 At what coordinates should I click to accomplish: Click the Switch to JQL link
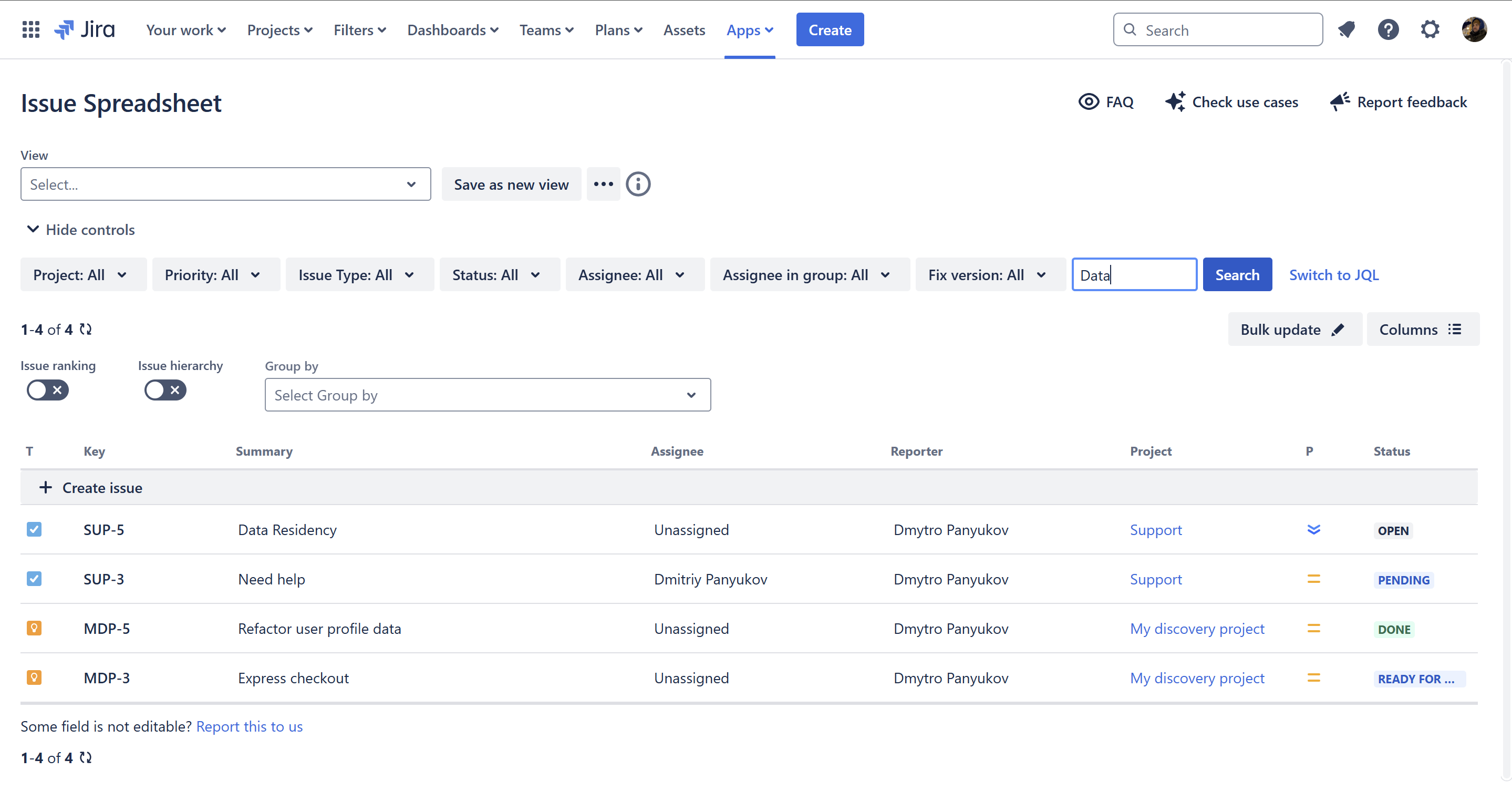pos(1333,275)
